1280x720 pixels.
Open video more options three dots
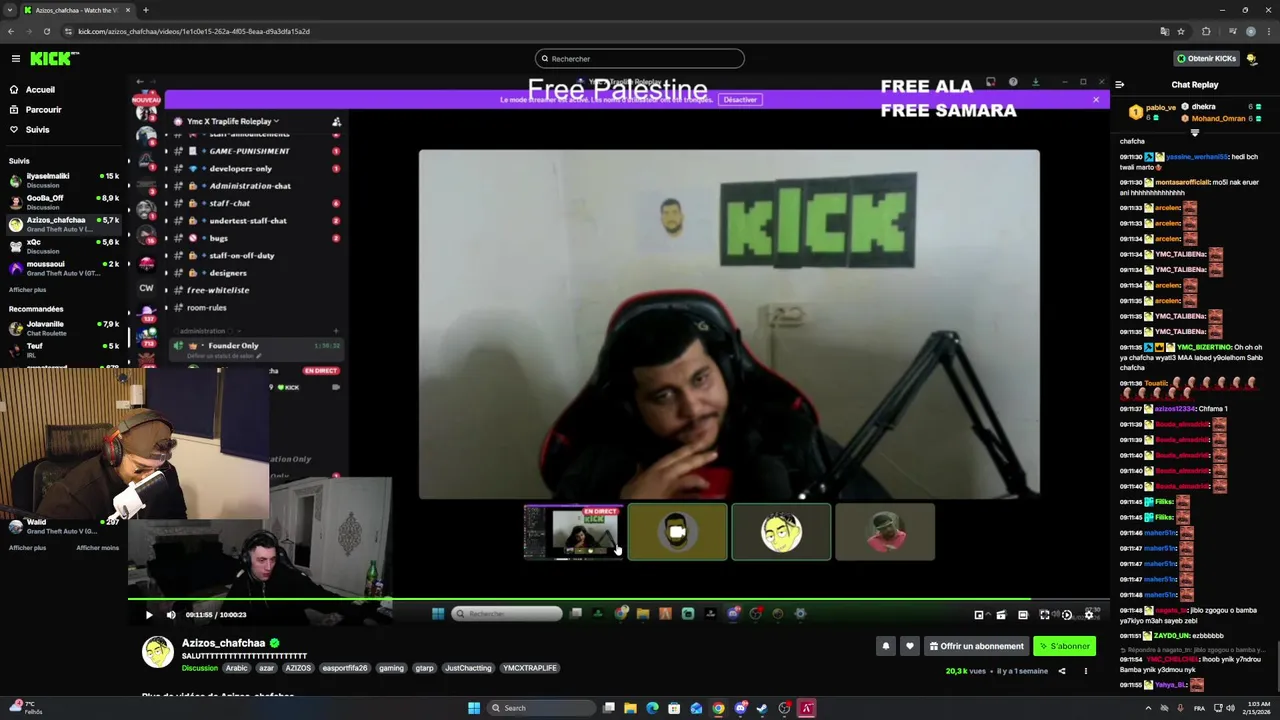(1085, 671)
